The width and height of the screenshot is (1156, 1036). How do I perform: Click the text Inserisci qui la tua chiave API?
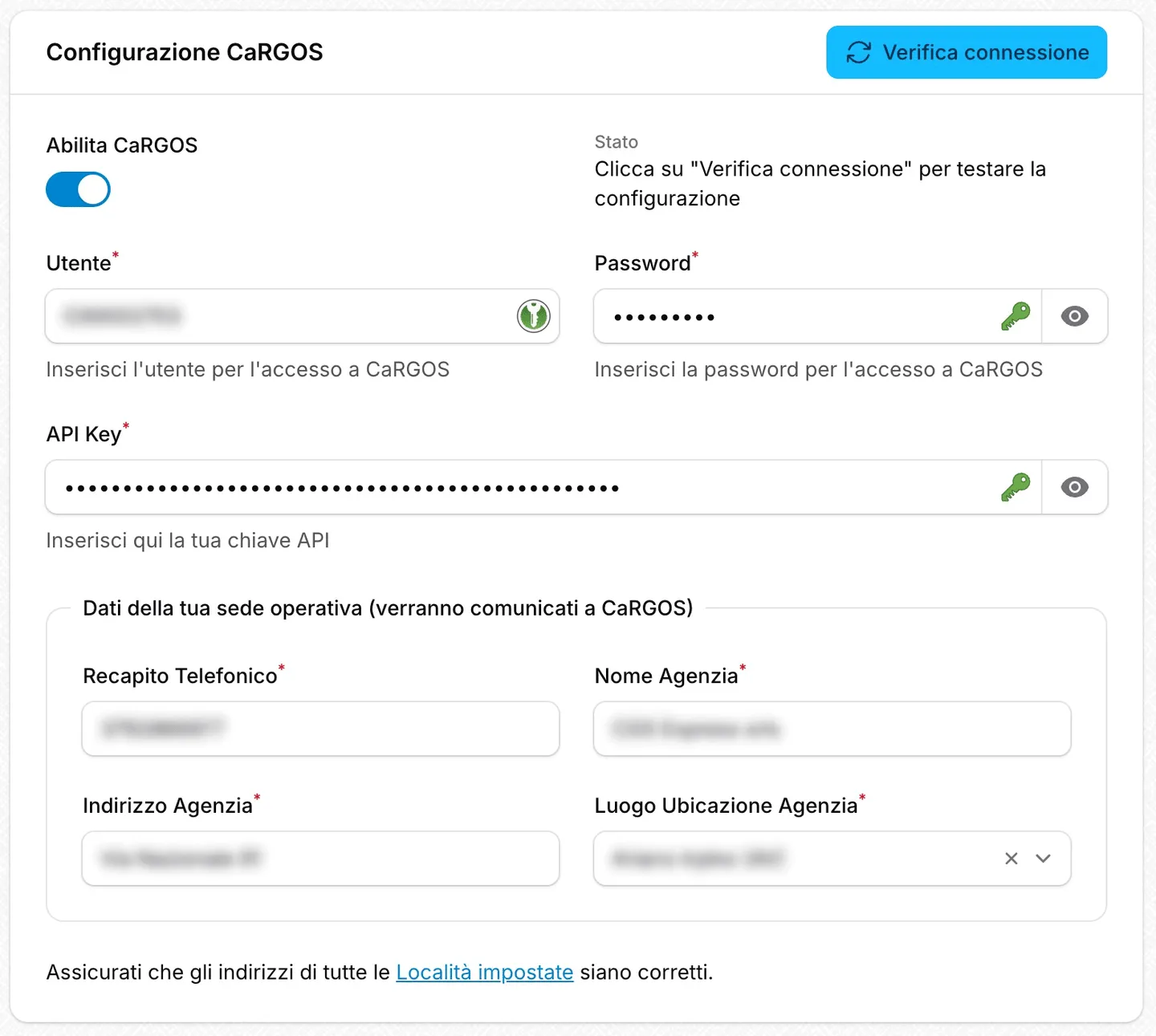click(188, 541)
